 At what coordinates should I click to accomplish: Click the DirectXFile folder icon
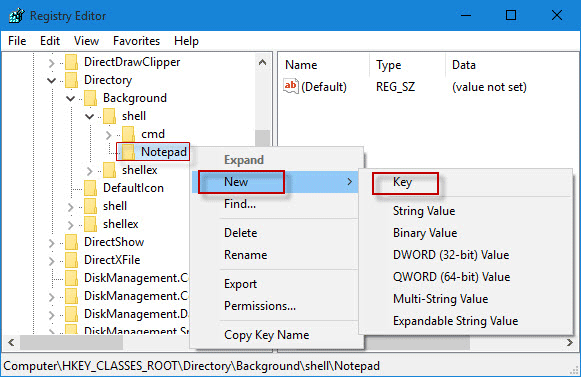[72, 260]
